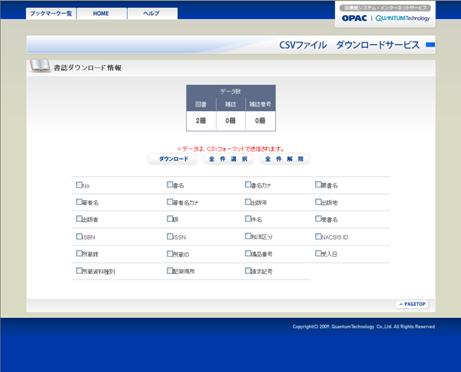The width and height of the screenshot is (461, 372).
Task: Tick the NACSIS ID checkbox
Action: click(318, 236)
